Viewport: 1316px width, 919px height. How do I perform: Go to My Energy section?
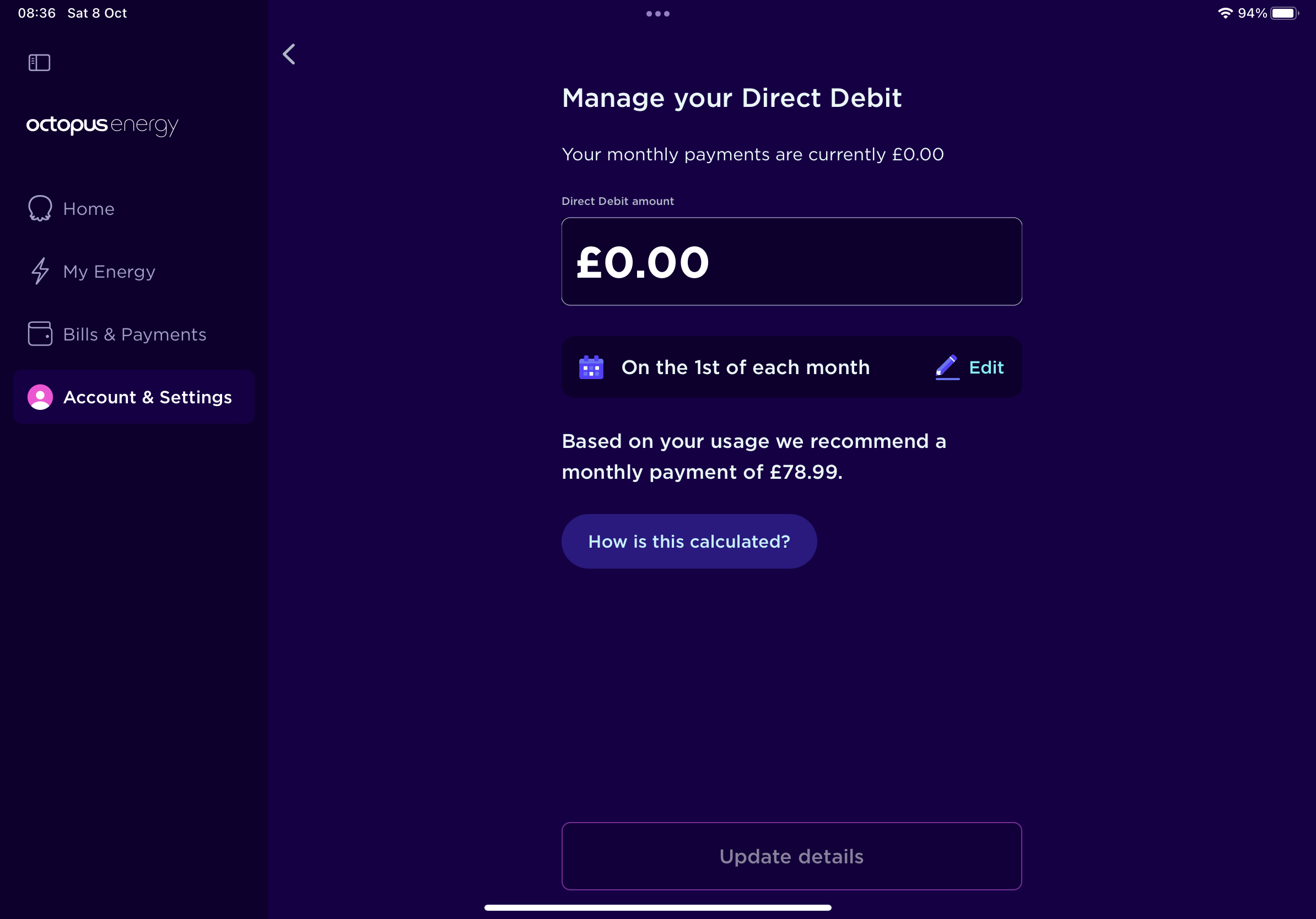click(x=109, y=272)
